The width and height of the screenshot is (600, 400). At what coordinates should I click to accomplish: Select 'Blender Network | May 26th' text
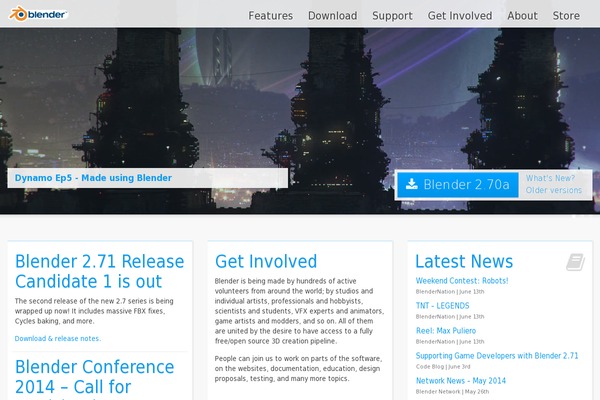click(x=452, y=392)
